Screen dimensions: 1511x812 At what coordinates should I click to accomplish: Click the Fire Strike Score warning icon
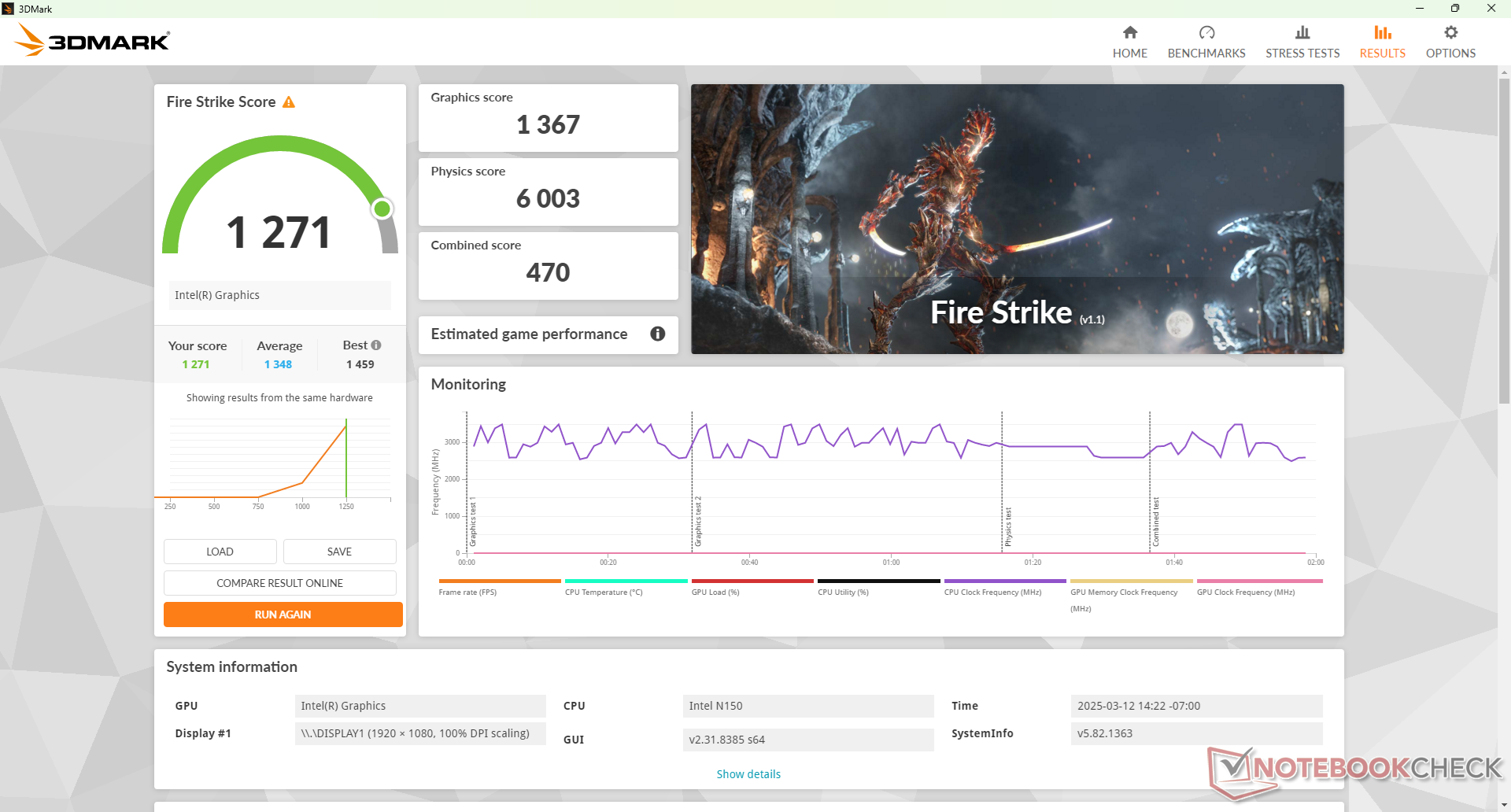289,102
